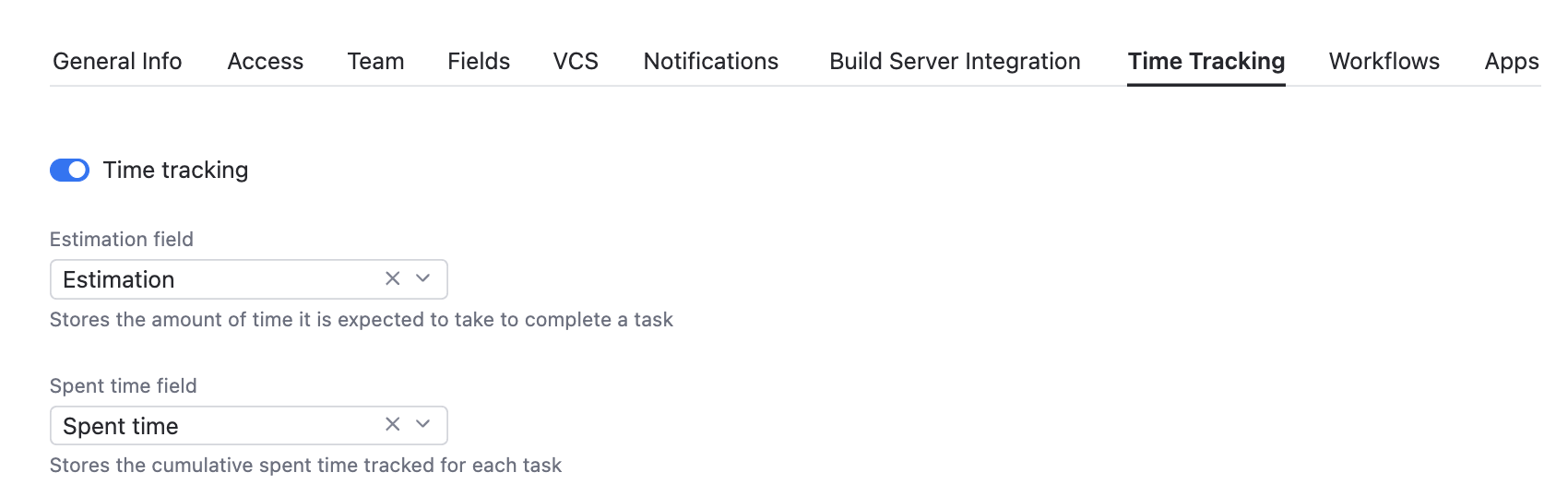Open the Apps tab
Viewport: 1568px width, 496px height.
1512,62
